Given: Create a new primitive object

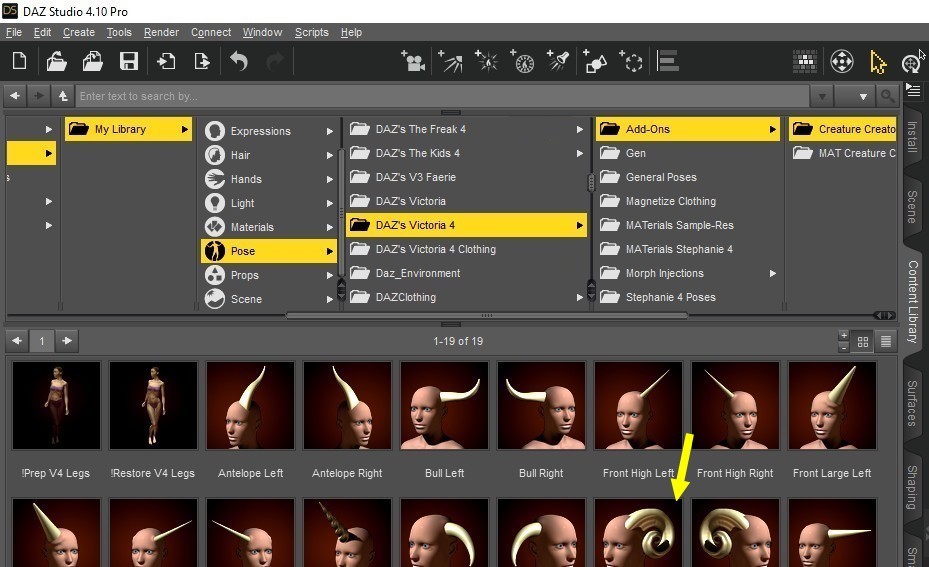Looking at the screenshot, I should [595, 61].
